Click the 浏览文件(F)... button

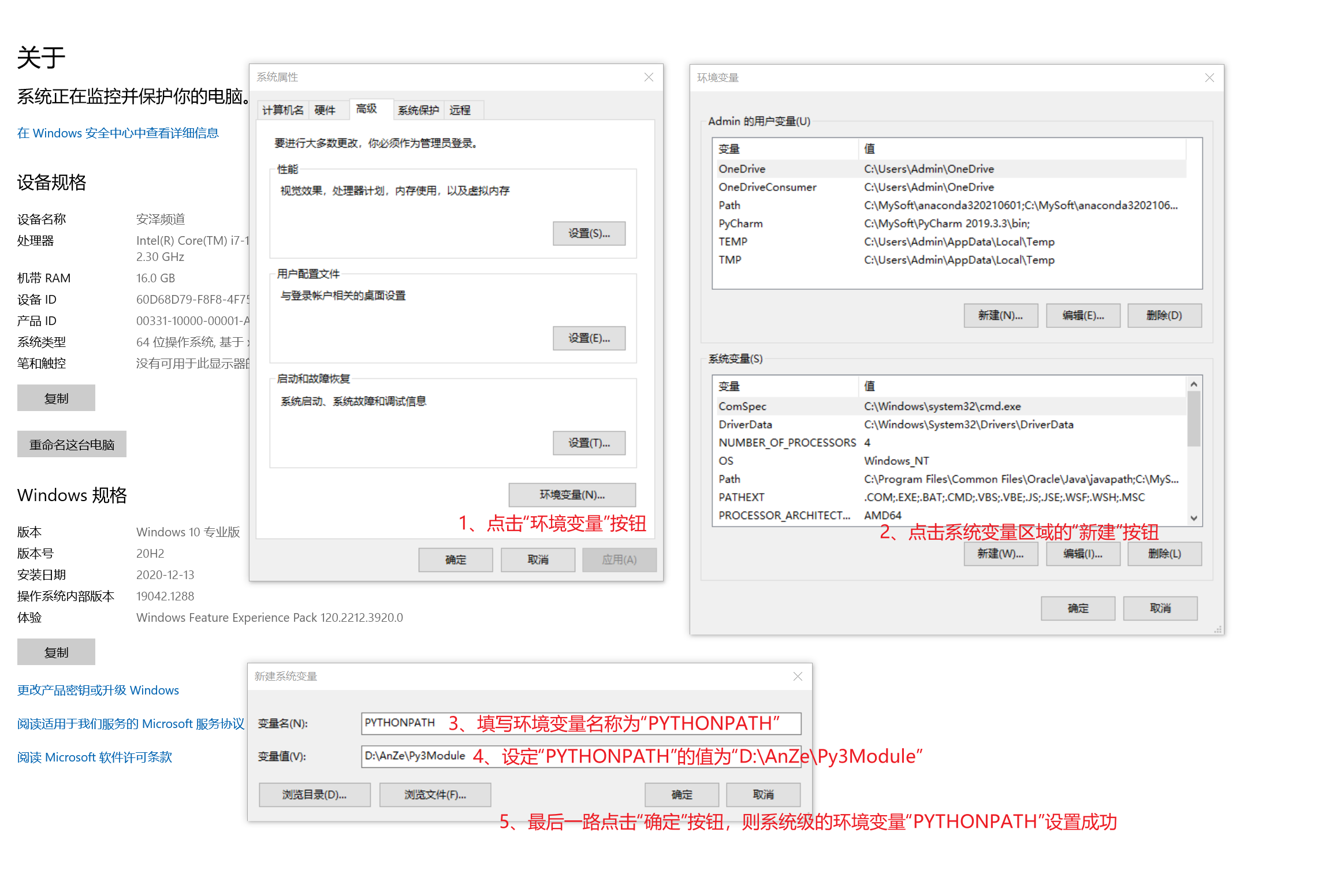[435, 795]
